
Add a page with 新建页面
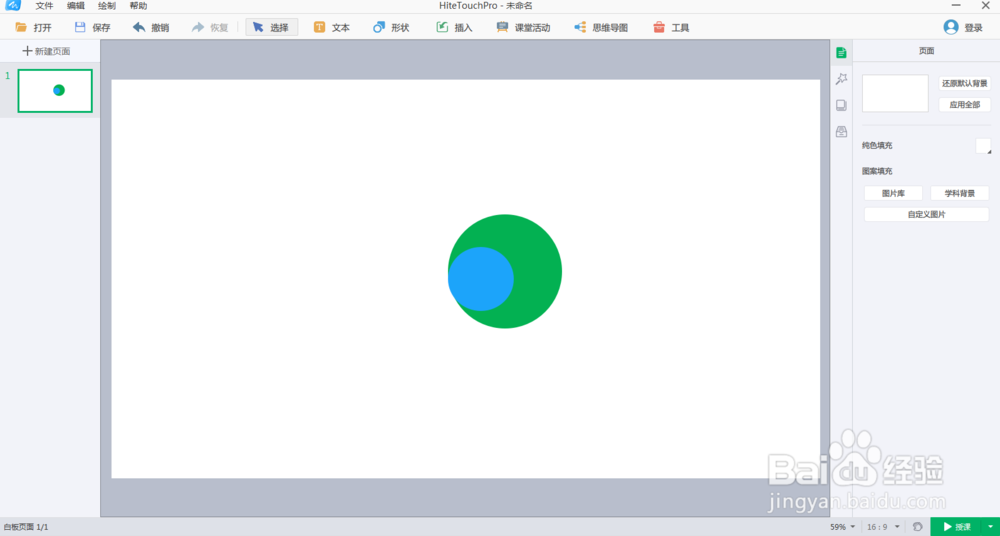click(46, 51)
